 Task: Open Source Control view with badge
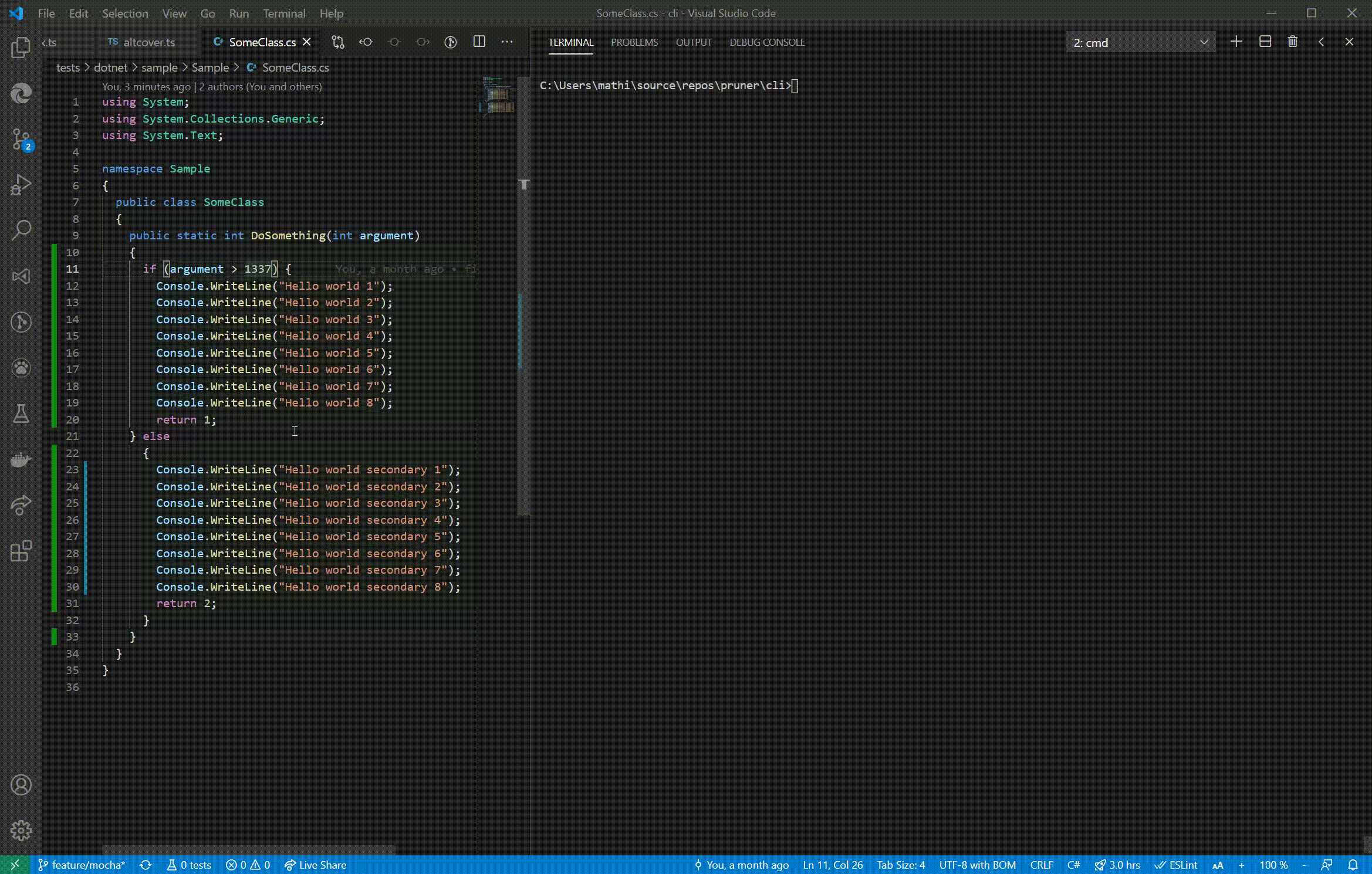tap(21, 140)
